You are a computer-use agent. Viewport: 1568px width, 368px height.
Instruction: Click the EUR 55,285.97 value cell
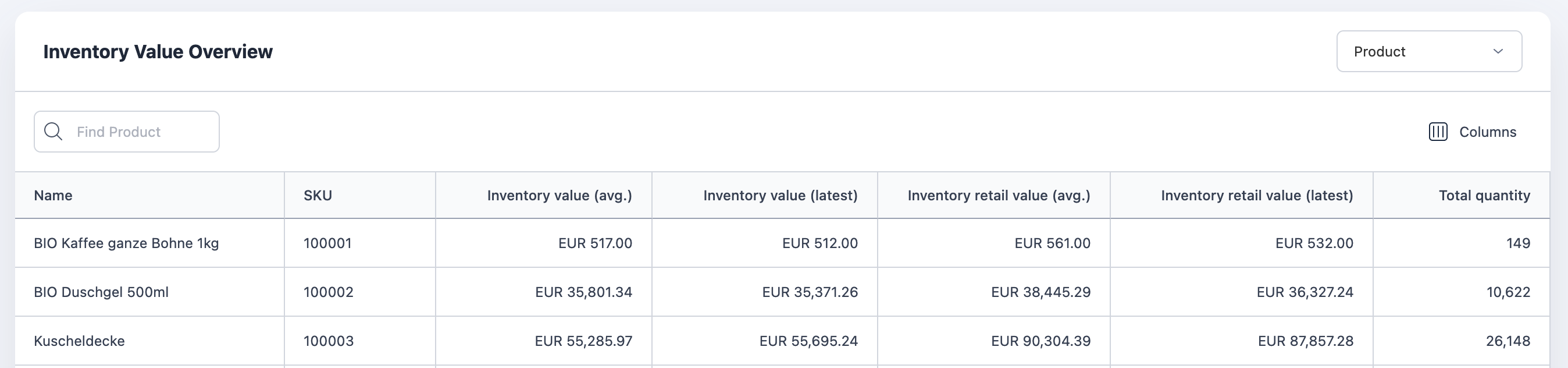(x=583, y=341)
